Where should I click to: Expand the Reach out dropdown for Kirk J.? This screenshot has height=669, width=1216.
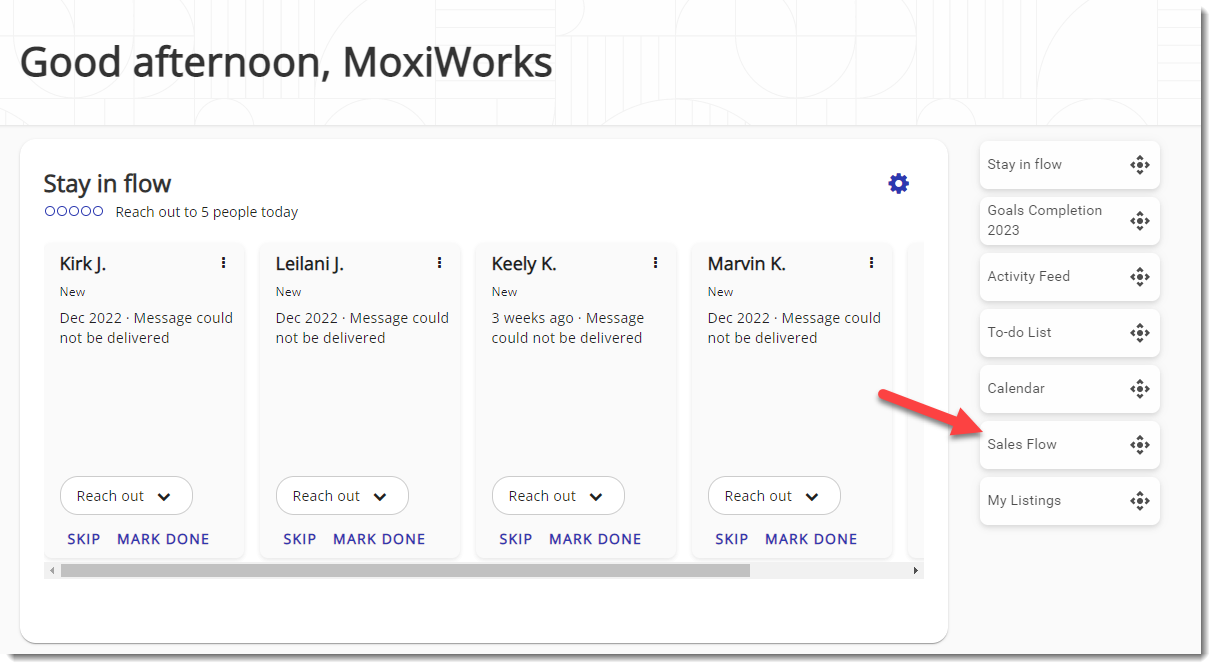tap(126, 495)
